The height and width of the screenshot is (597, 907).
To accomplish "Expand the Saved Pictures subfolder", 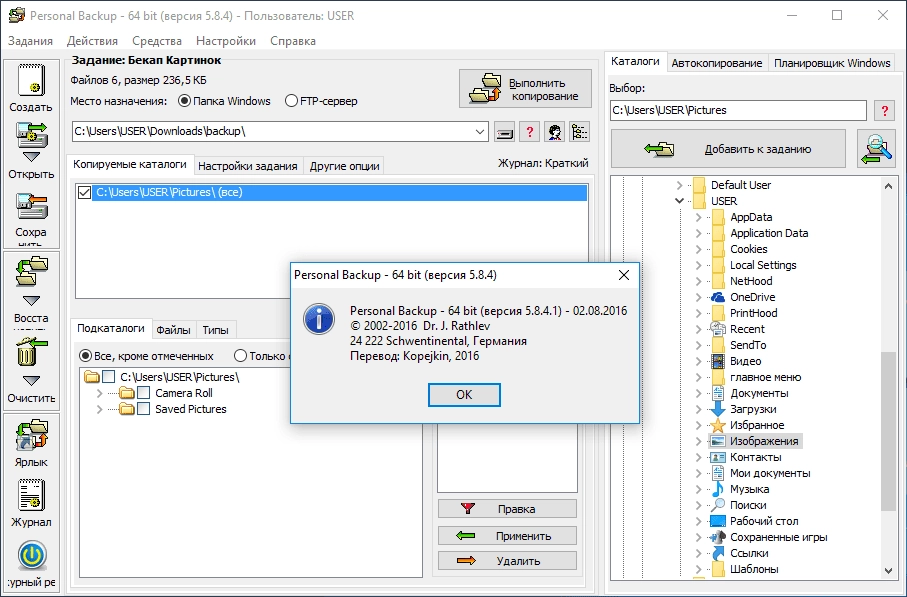I will (x=99, y=410).
